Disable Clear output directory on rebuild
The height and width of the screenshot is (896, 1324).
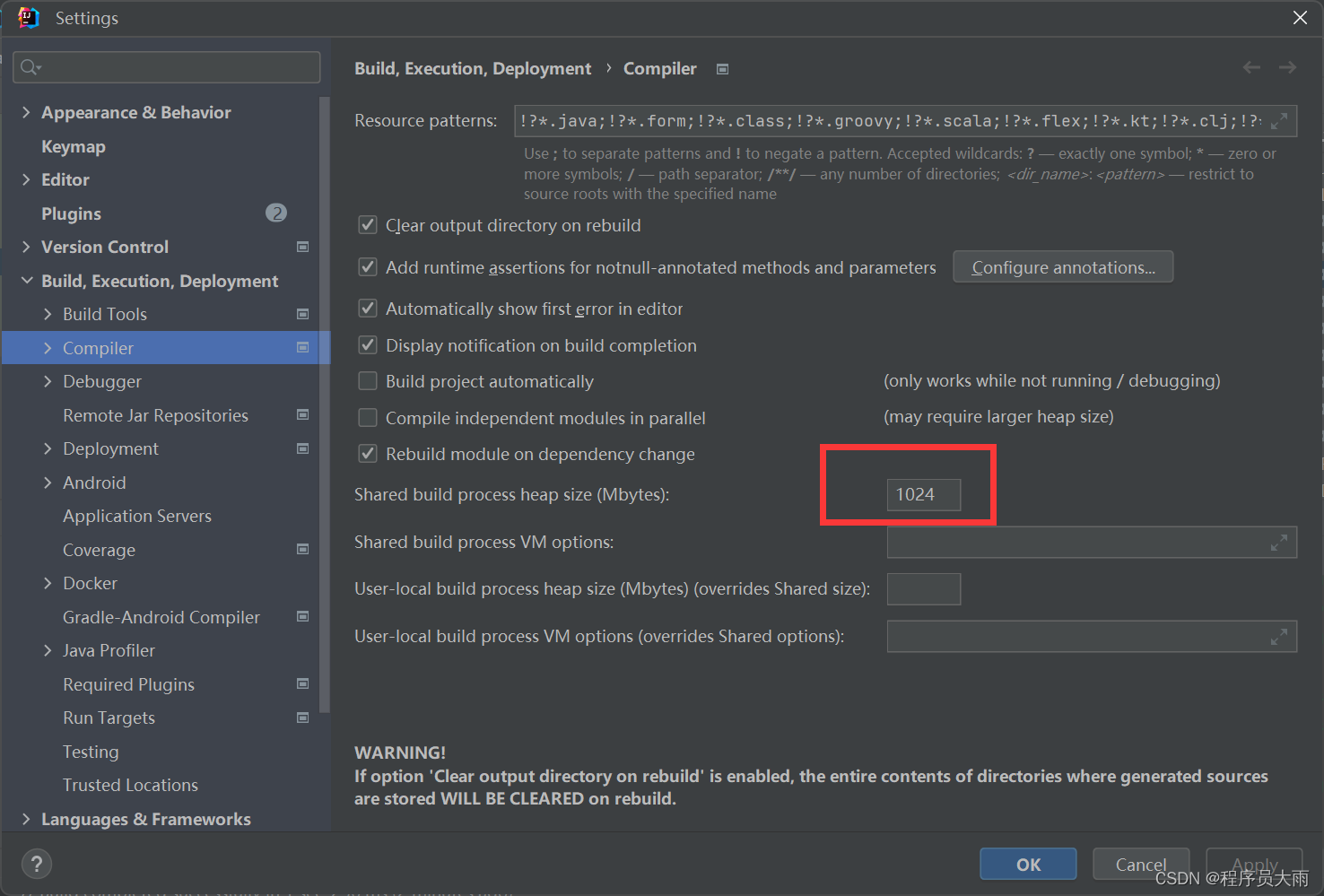click(x=368, y=224)
